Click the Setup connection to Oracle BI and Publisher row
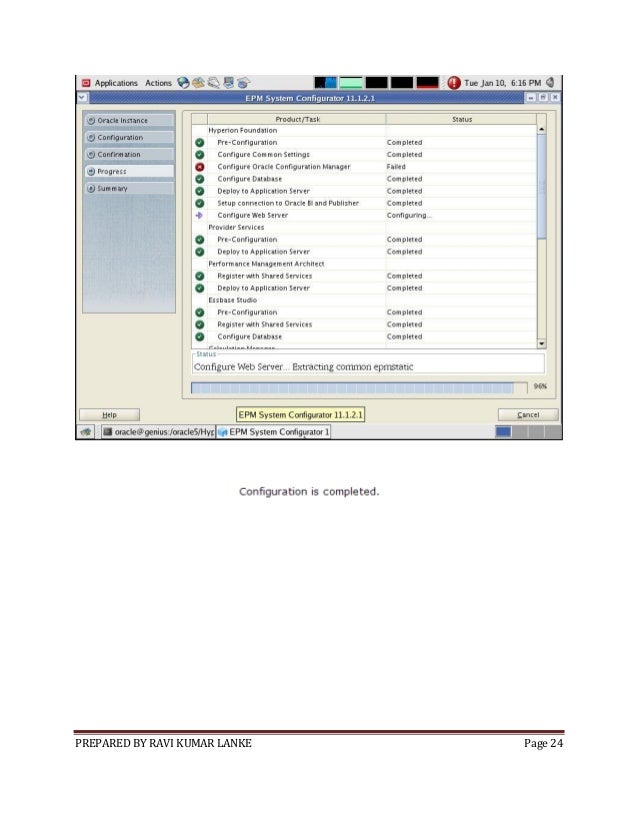Image resolution: width=638 pixels, height=826 pixels. coord(364,203)
